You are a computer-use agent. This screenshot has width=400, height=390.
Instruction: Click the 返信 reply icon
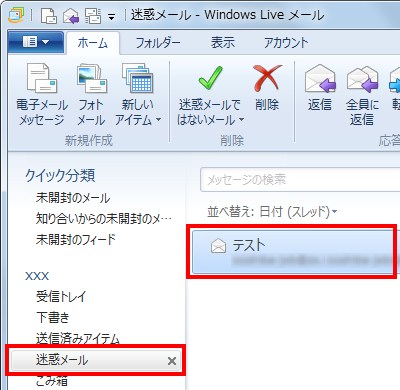click(x=320, y=88)
